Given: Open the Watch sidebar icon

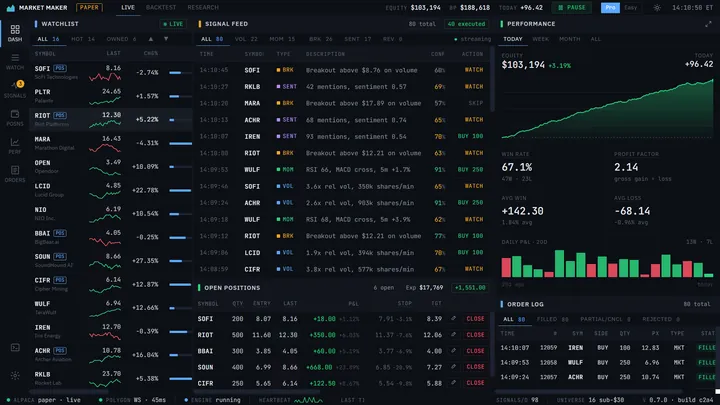Looking at the screenshot, I should pos(15,61).
